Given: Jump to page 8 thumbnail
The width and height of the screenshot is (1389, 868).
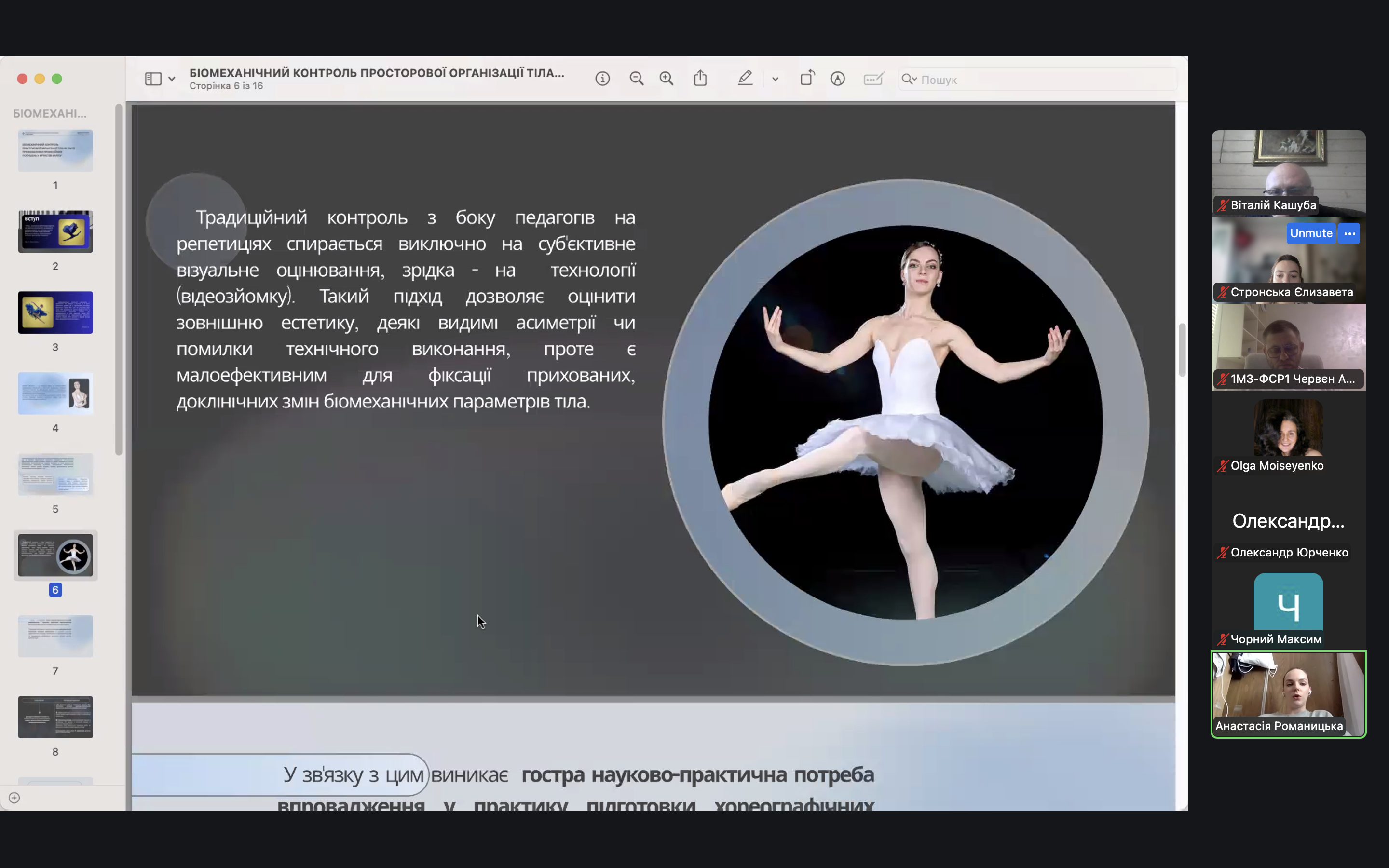Looking at the screenshot, I should (x=55, y=717).
